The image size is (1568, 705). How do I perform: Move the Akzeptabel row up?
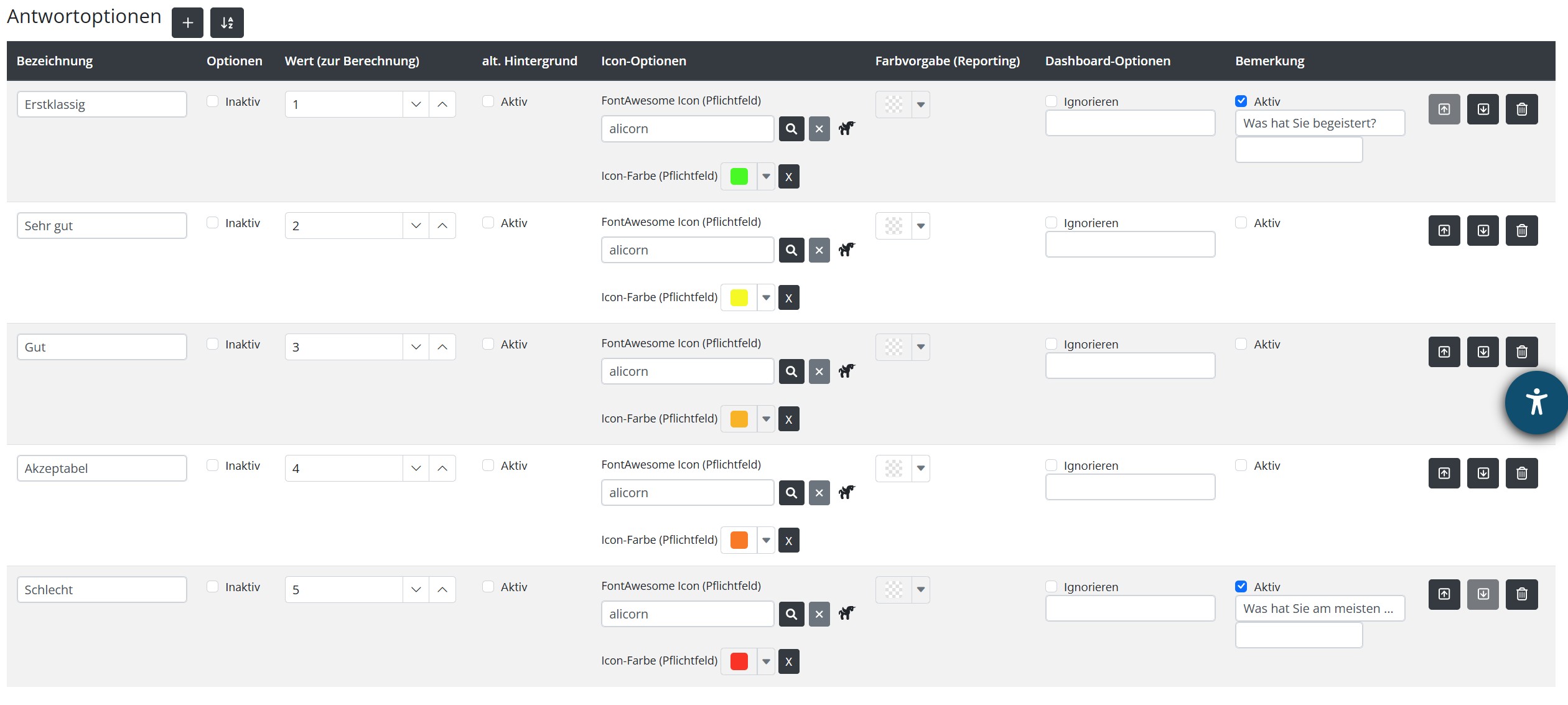[1444, 474]
